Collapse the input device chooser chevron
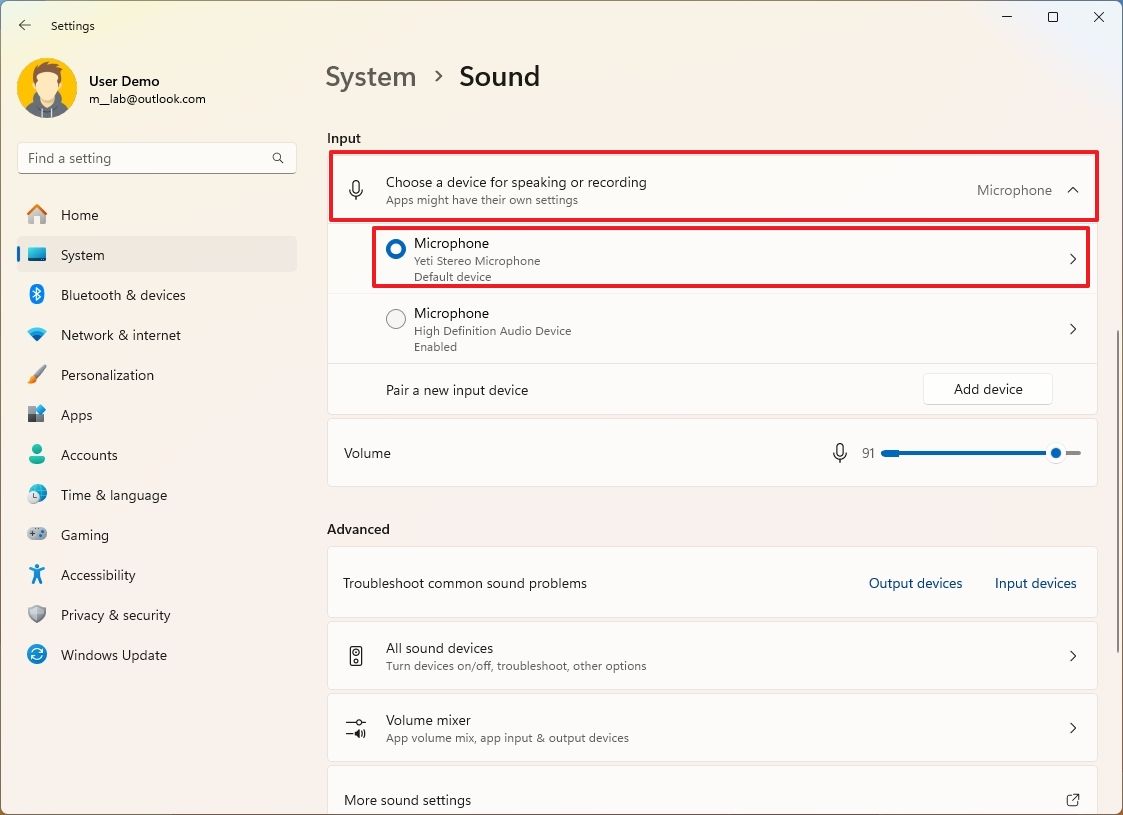This screenshot has width=1123, height=815. 1072,190
